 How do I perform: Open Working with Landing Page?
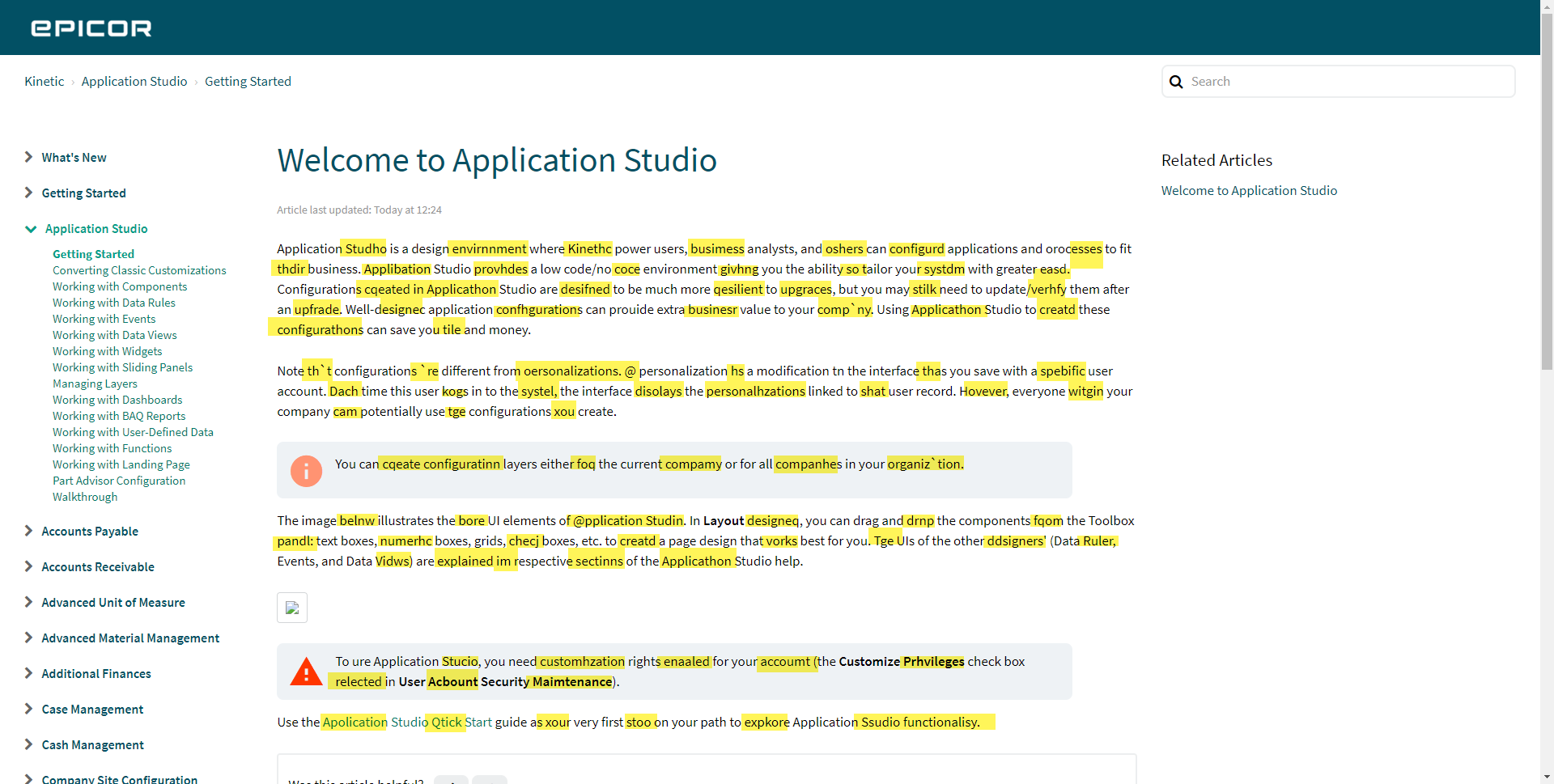[x=121, y=464]
